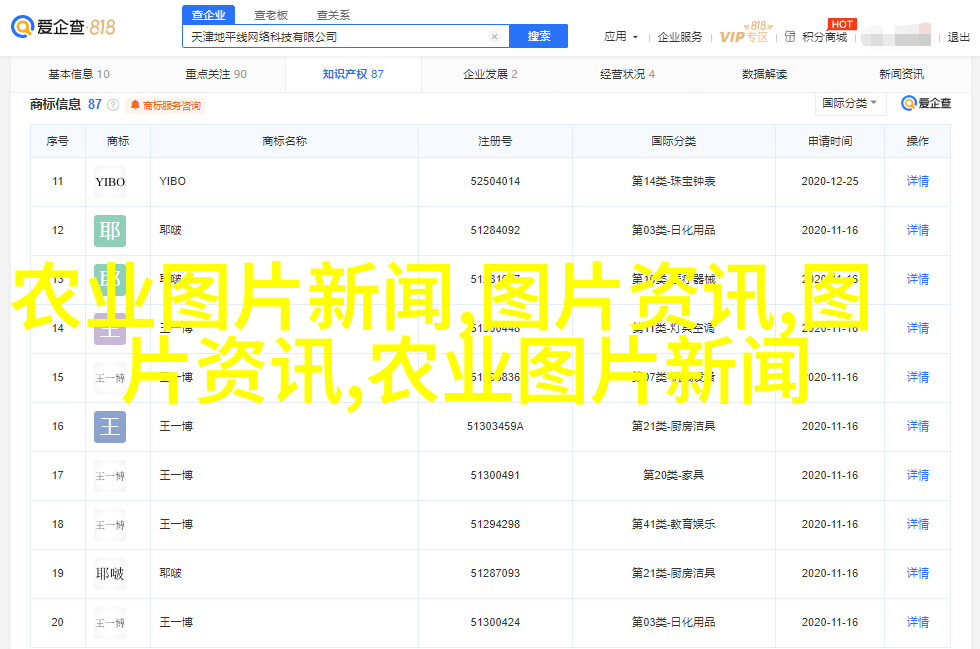Click the 第14类-珠宝钟表 category cell
This screenshot has height=649, width=980.
coord(674,181)
